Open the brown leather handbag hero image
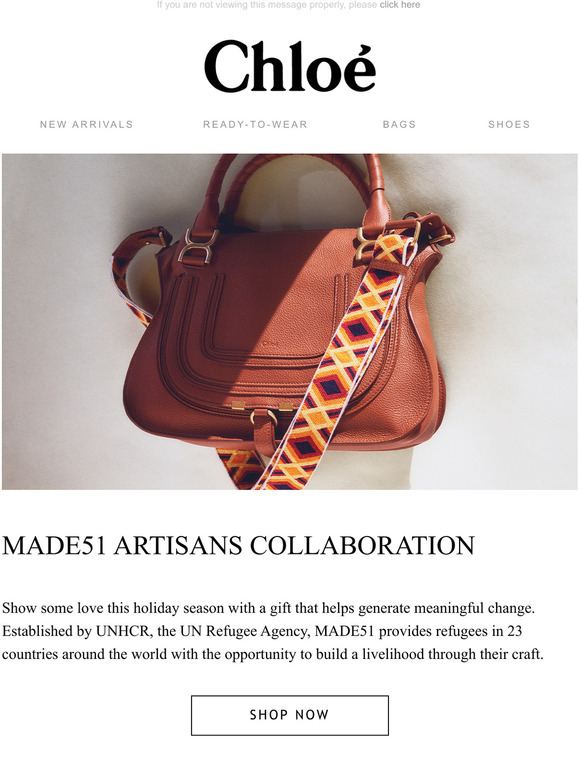This screenshot has width=580, height=774. [x=290, y=322]
